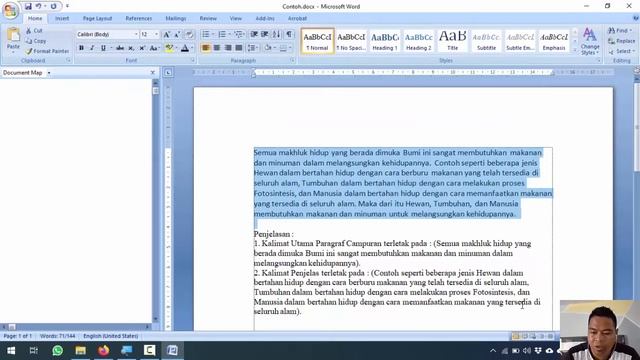
Task: Open the font size dropdown
Action: pos(156,35)
